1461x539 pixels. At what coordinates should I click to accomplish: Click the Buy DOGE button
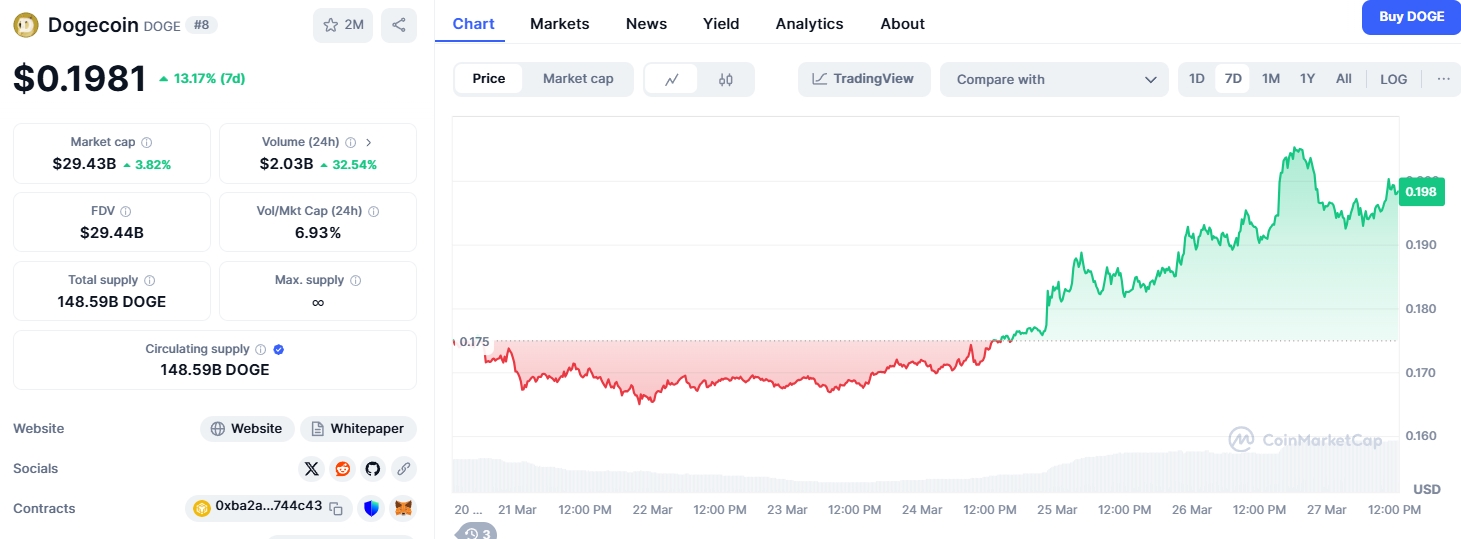pos(1411,17)
